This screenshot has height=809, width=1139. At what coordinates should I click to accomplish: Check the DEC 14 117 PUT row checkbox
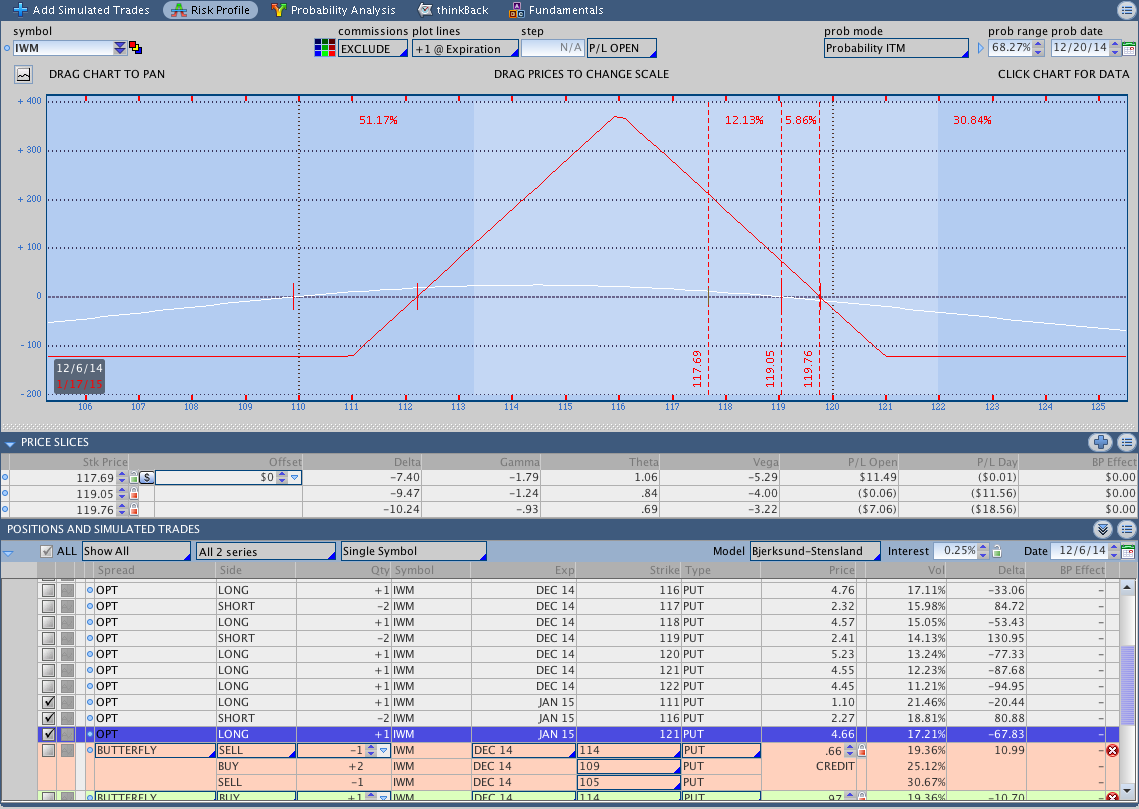(x=48, y=606)
